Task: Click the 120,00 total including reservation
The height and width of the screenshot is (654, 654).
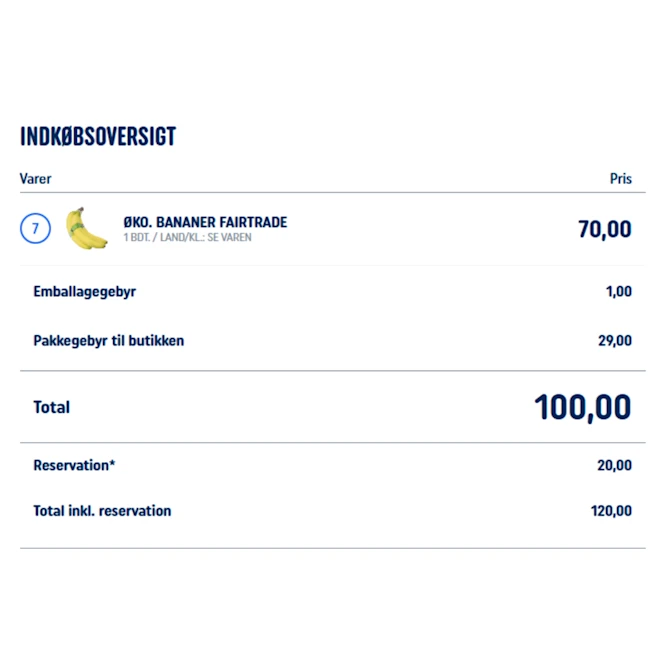Action: (x=611, y=511)
